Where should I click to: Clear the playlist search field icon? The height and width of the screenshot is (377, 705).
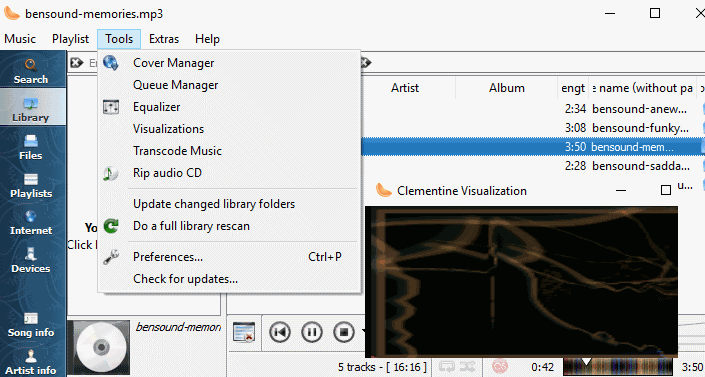coord(366,63)
